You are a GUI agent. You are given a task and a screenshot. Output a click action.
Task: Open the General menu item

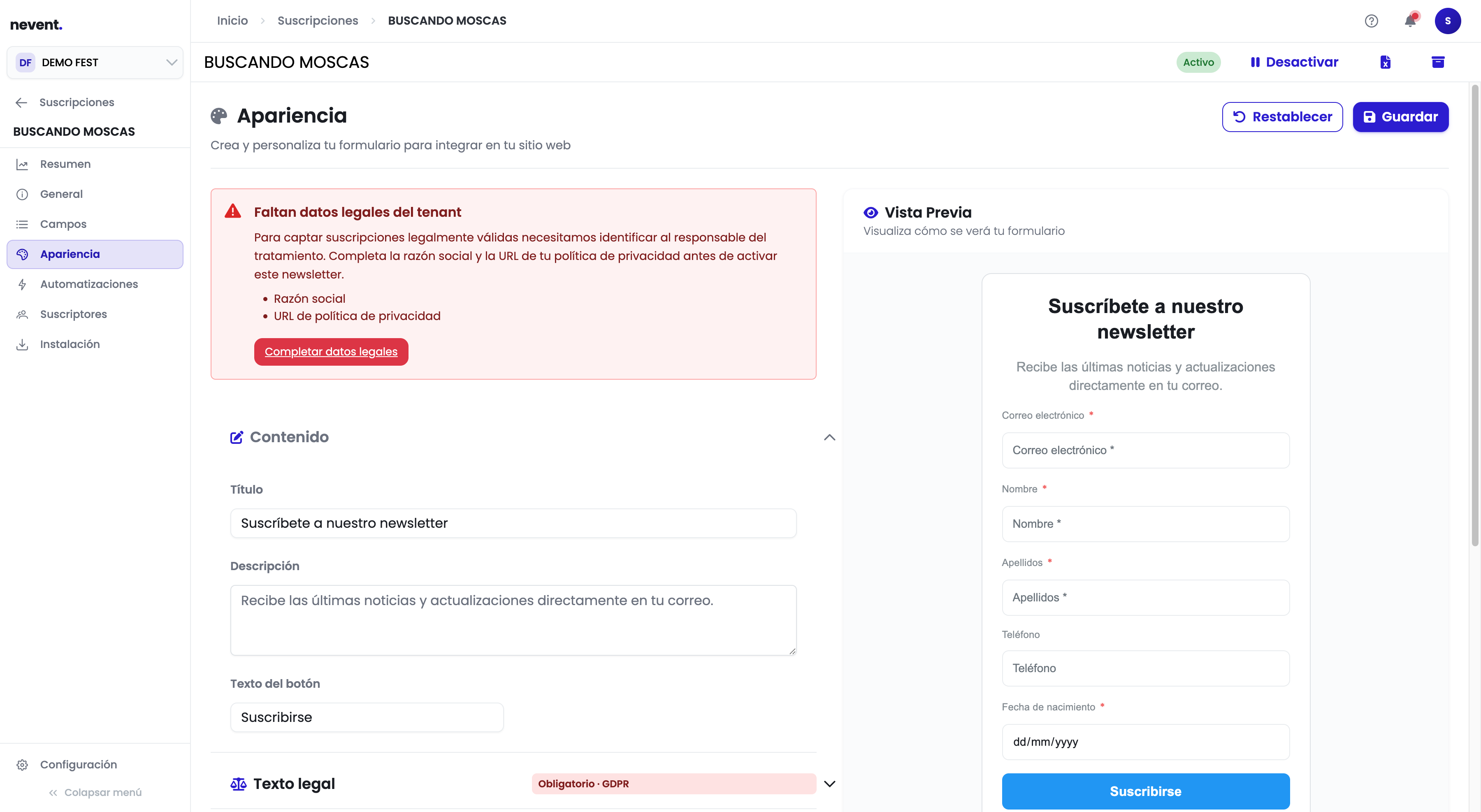(x=95, y=194)
